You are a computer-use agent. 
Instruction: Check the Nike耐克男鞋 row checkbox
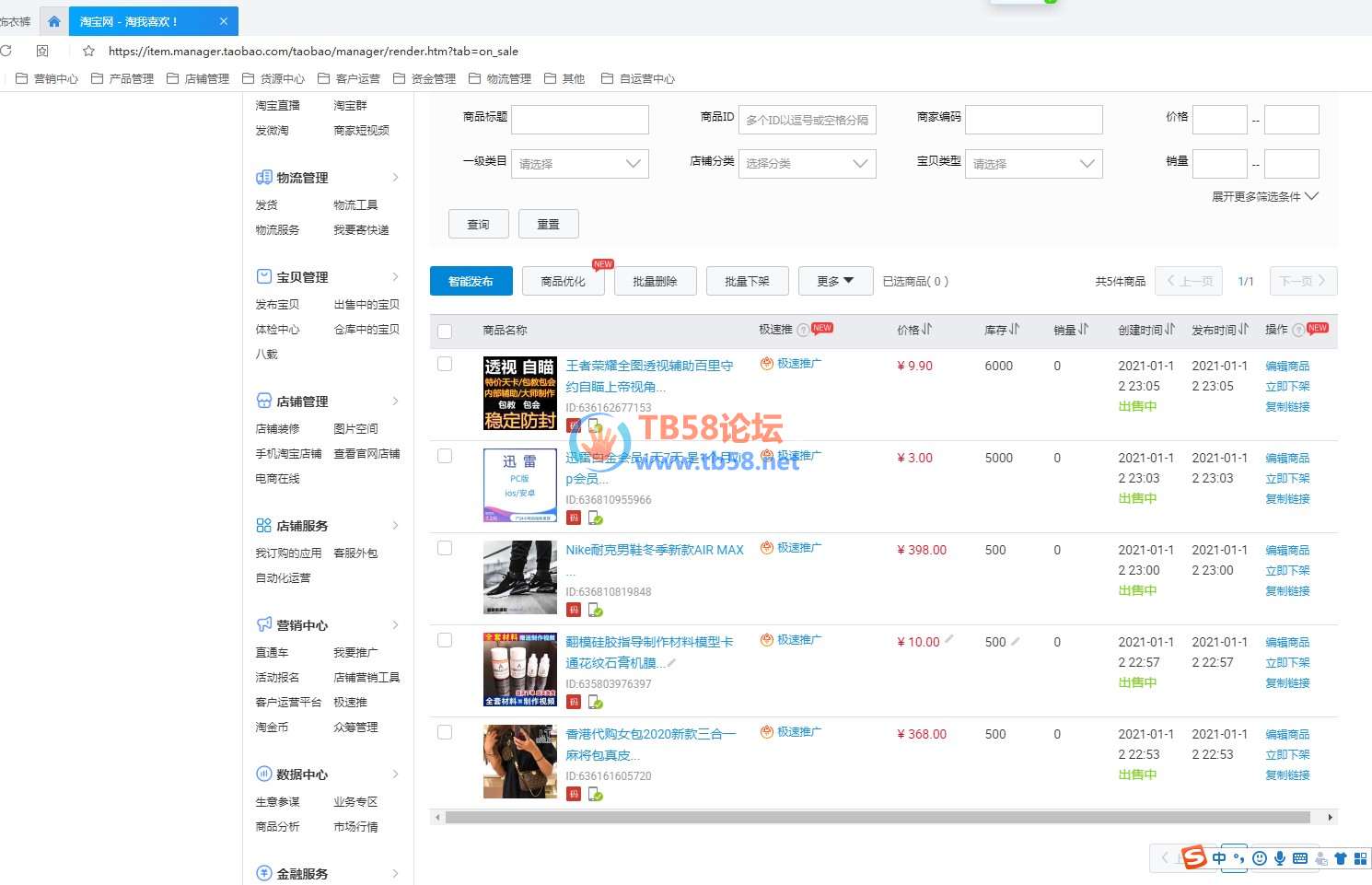pyautogui.click(x=445, y=548)
